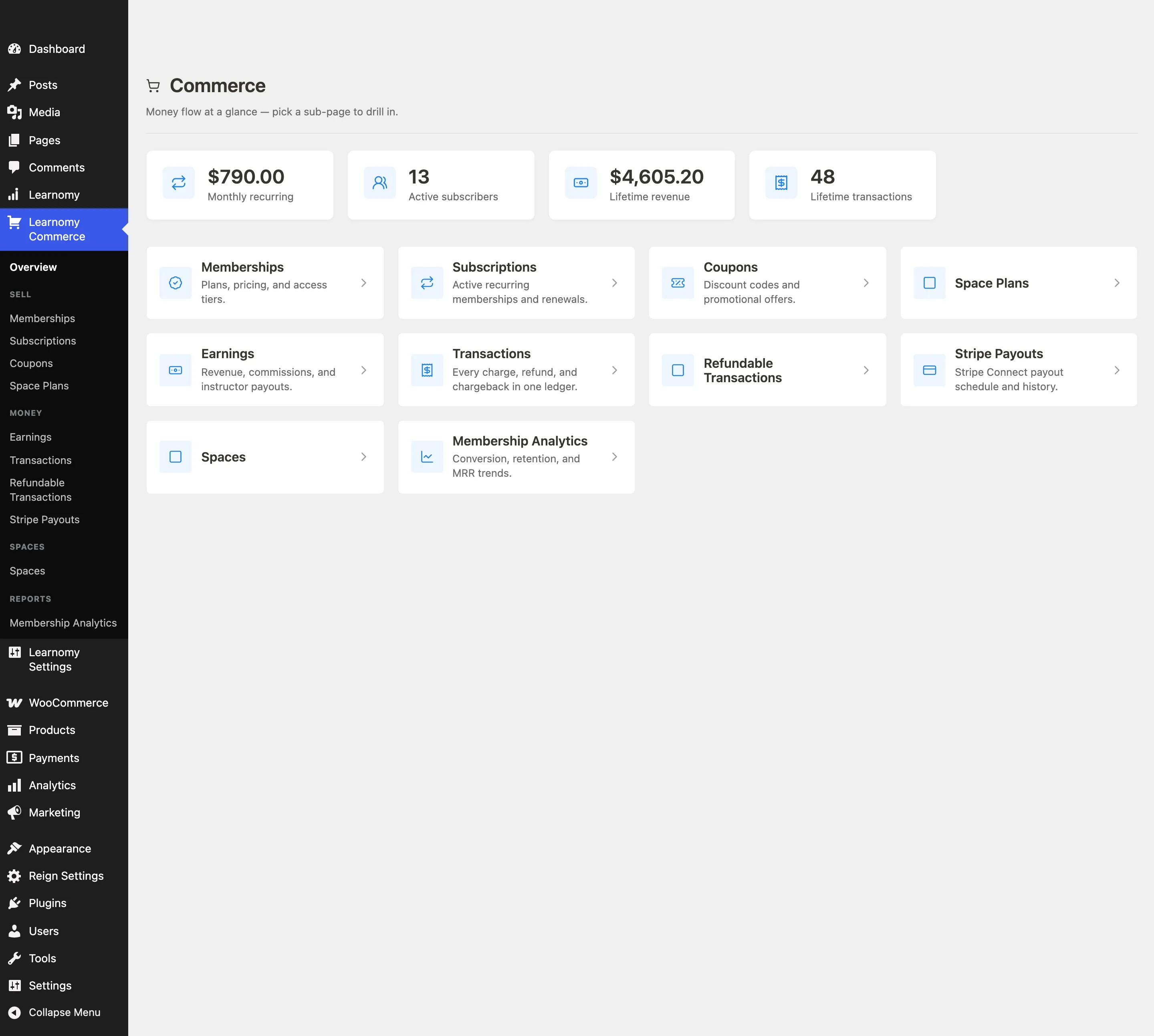Viewport: 1154px width, 1036px height.
Task: Click the Appearance paintbrush icon
Action: (x=14, y=849)
